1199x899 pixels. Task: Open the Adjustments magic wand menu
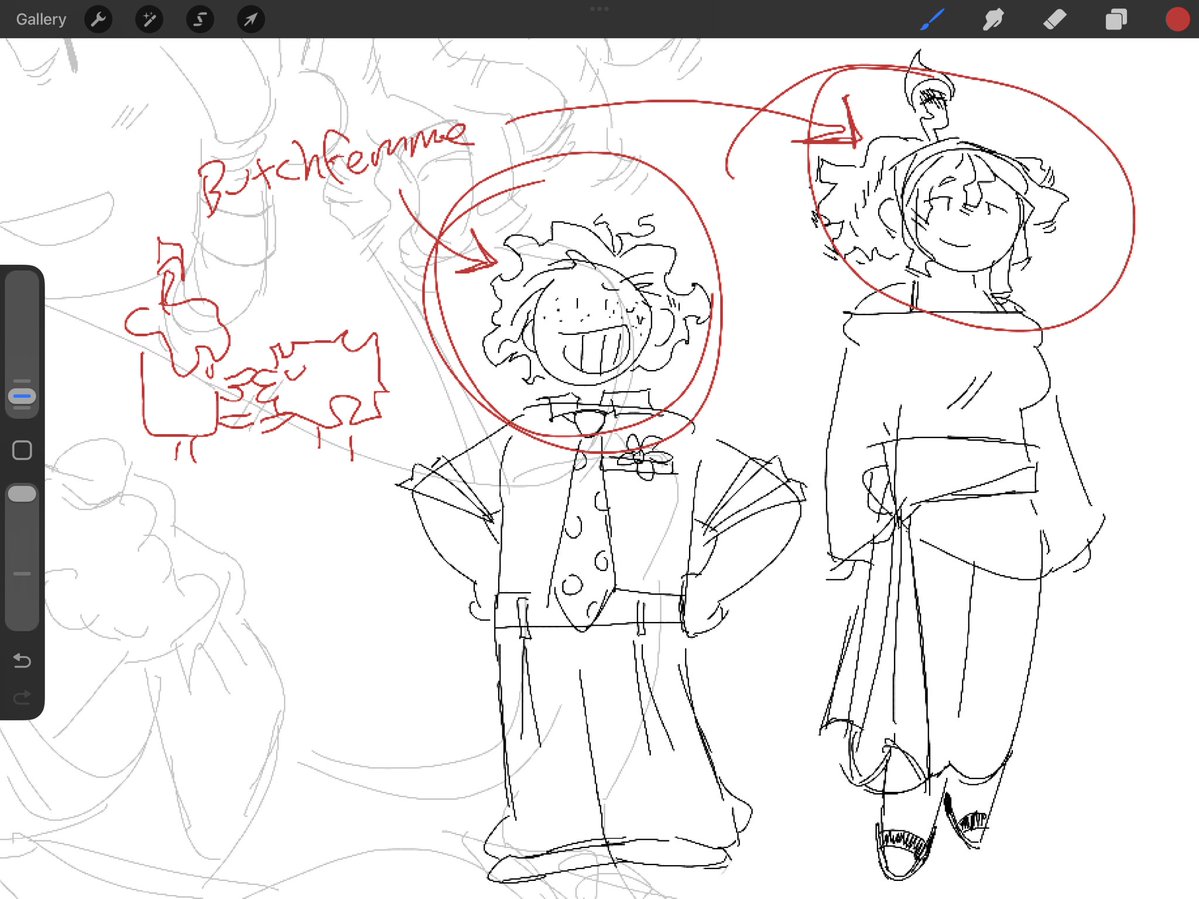click(x=149, y=19)
